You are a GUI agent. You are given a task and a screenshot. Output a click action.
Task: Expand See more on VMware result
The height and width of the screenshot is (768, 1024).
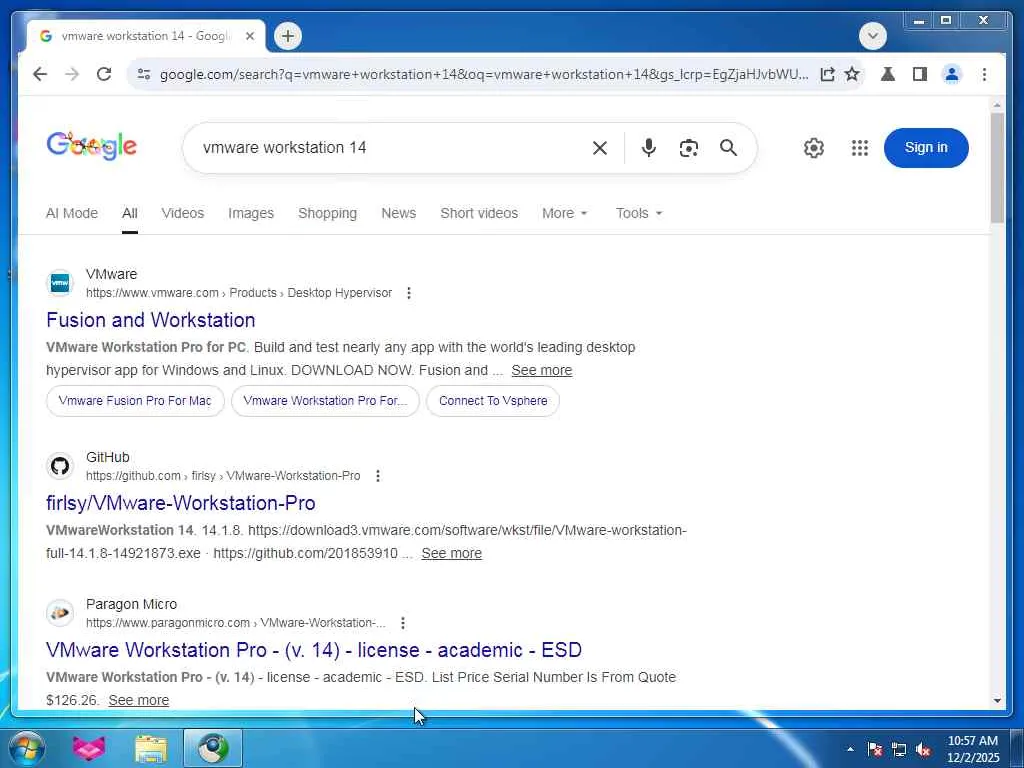tap(541, 370)
